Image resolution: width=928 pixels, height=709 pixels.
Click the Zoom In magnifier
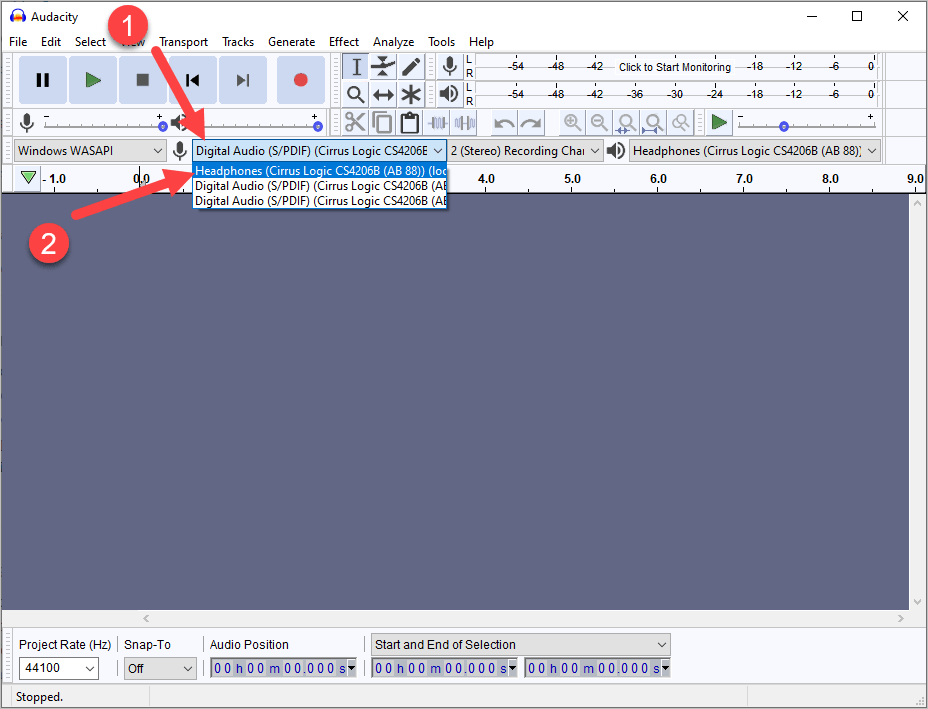tap(572, 123)
